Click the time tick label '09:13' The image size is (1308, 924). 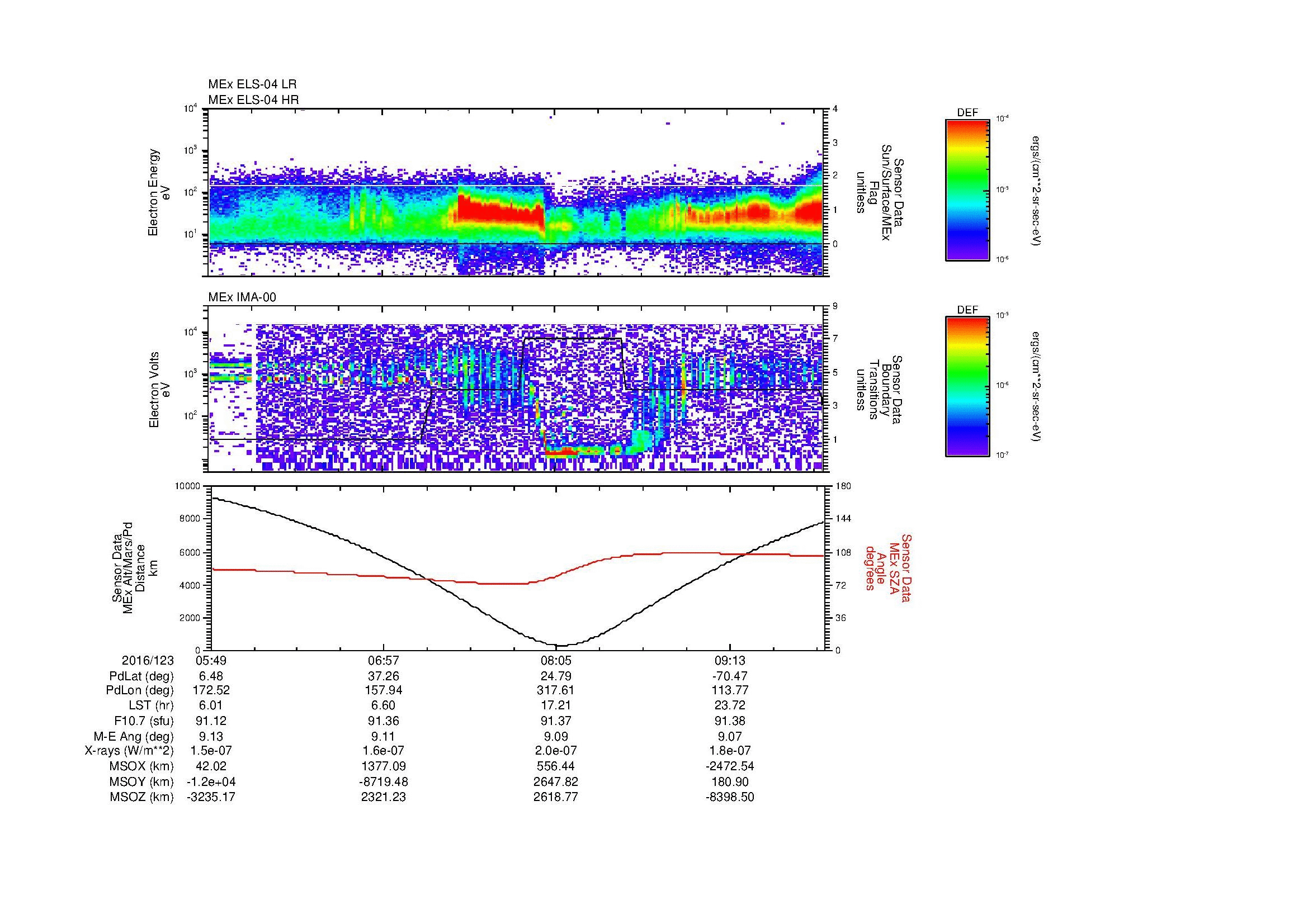tap(729, 660)
